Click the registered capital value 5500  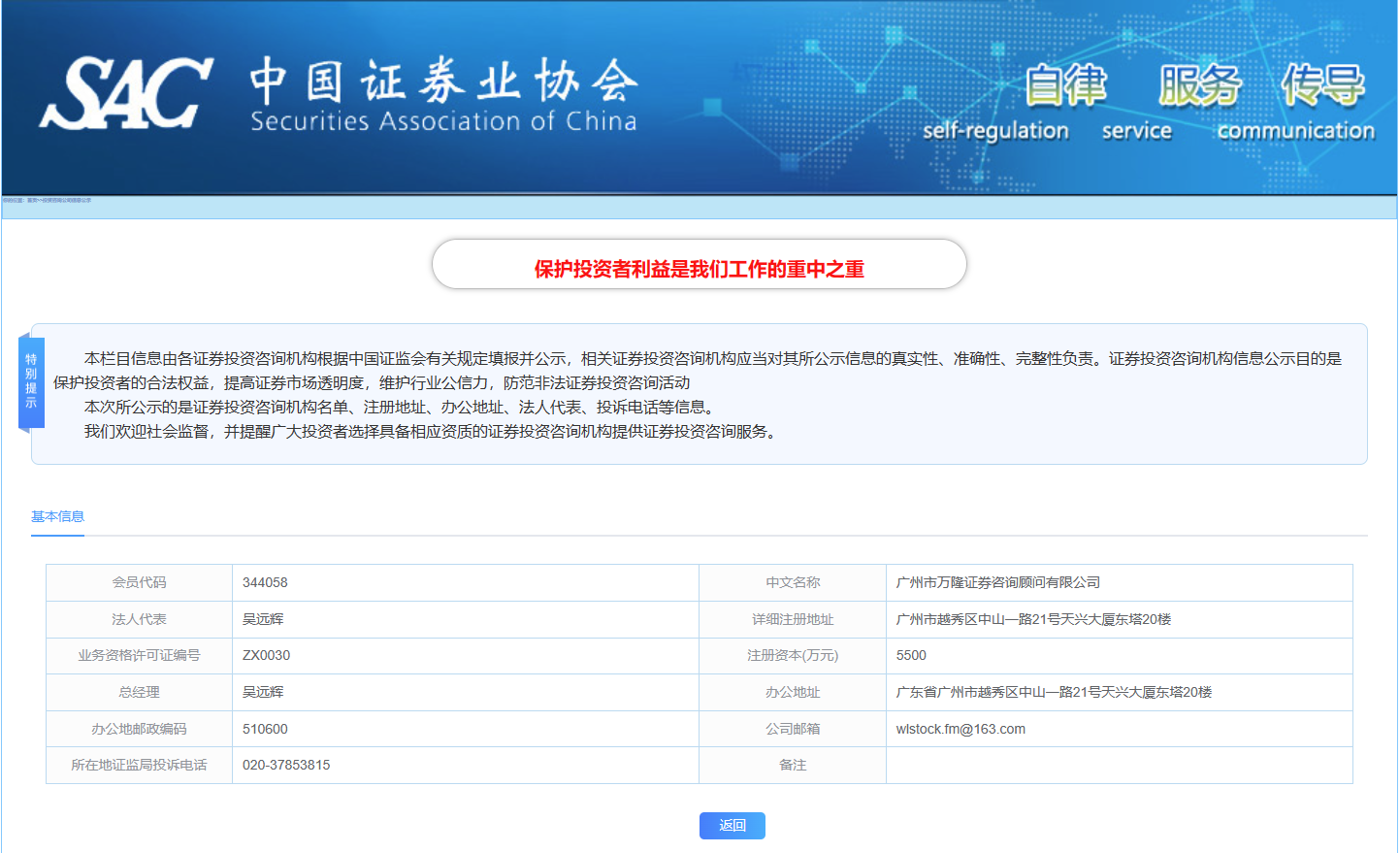click(911, 655)
